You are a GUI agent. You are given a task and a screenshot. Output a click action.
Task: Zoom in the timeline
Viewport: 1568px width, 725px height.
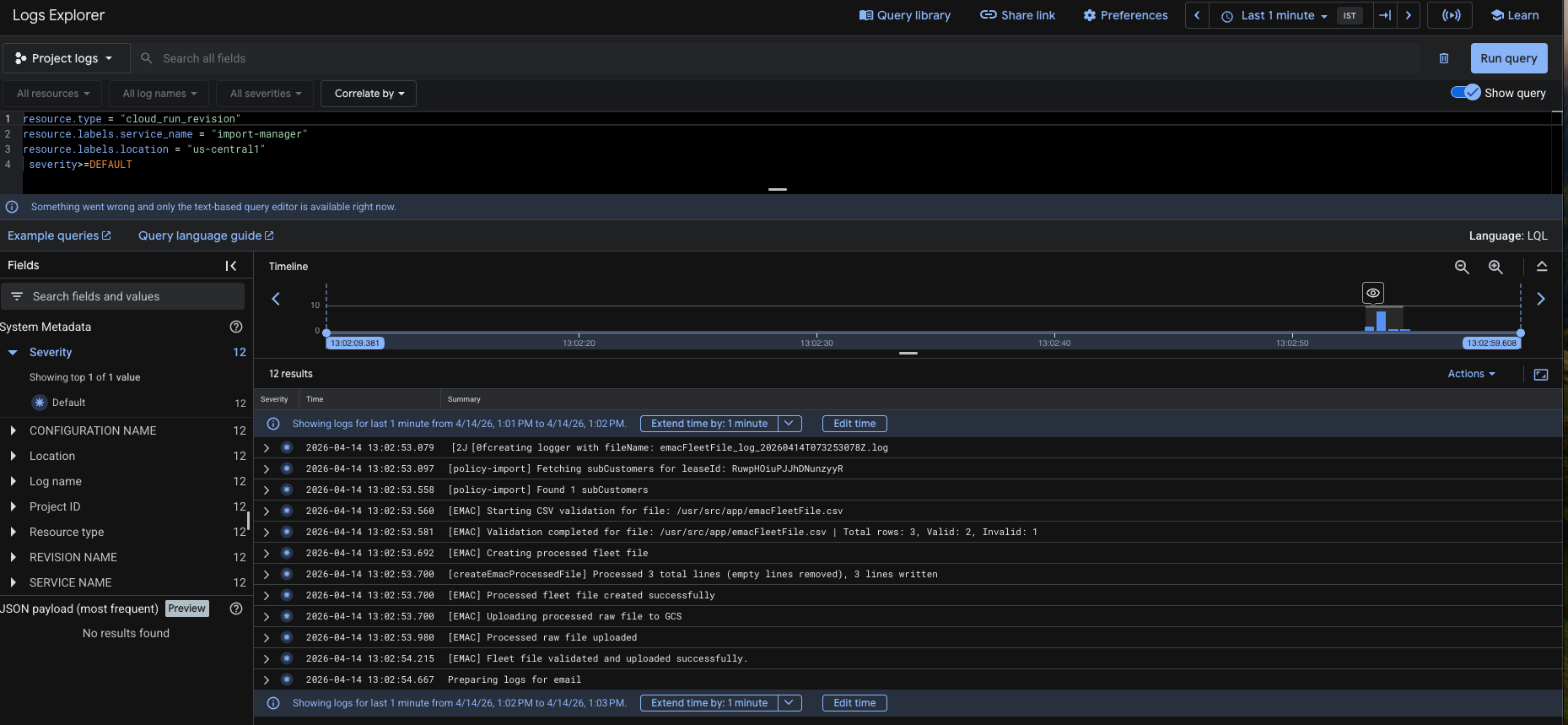pyautogui.click(x=1495, y=267)
